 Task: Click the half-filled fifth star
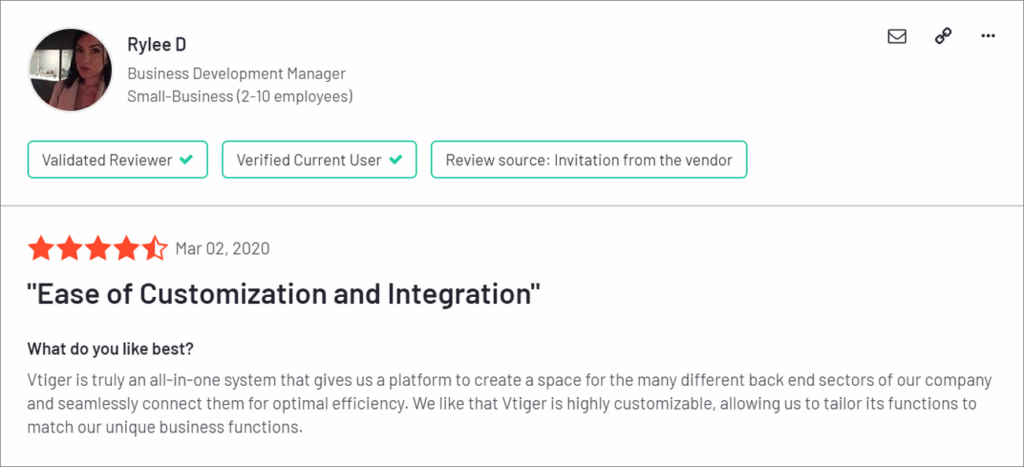[x=154, y=249]
